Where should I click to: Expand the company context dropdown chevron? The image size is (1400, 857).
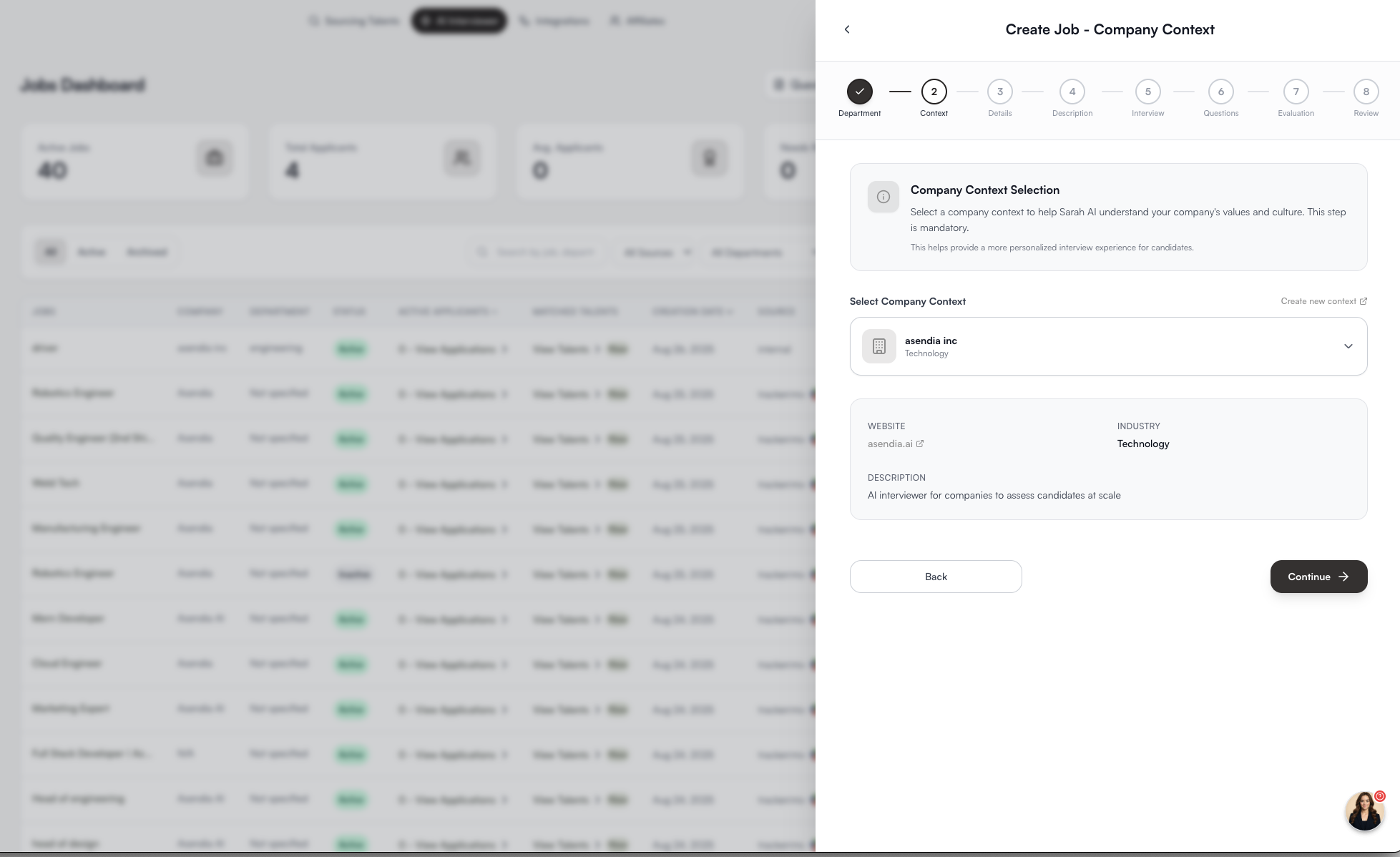(1348, 346)
